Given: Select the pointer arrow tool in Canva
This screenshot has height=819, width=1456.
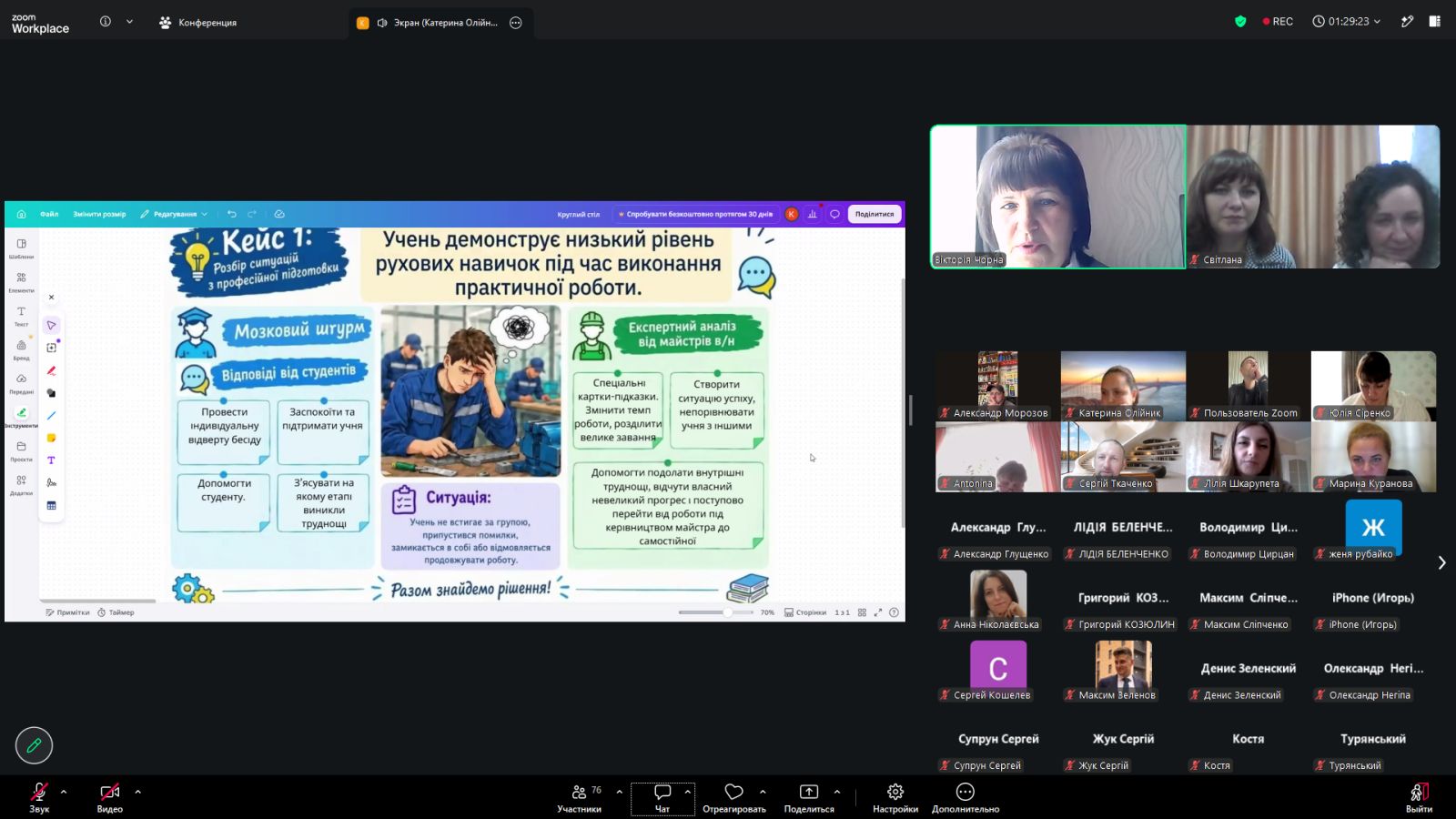Looking at the screenshot, I should [x=51, y=325].
